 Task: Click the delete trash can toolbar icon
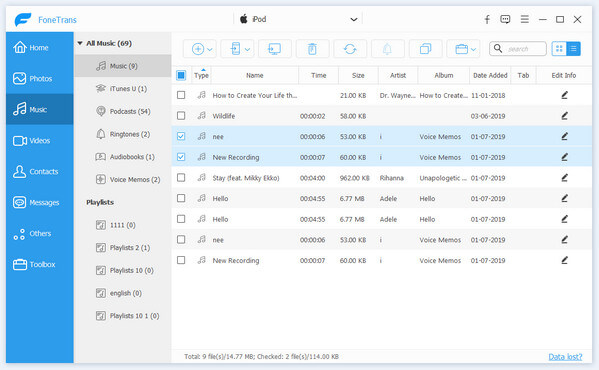pyautogui.click(x=312, y=49)
